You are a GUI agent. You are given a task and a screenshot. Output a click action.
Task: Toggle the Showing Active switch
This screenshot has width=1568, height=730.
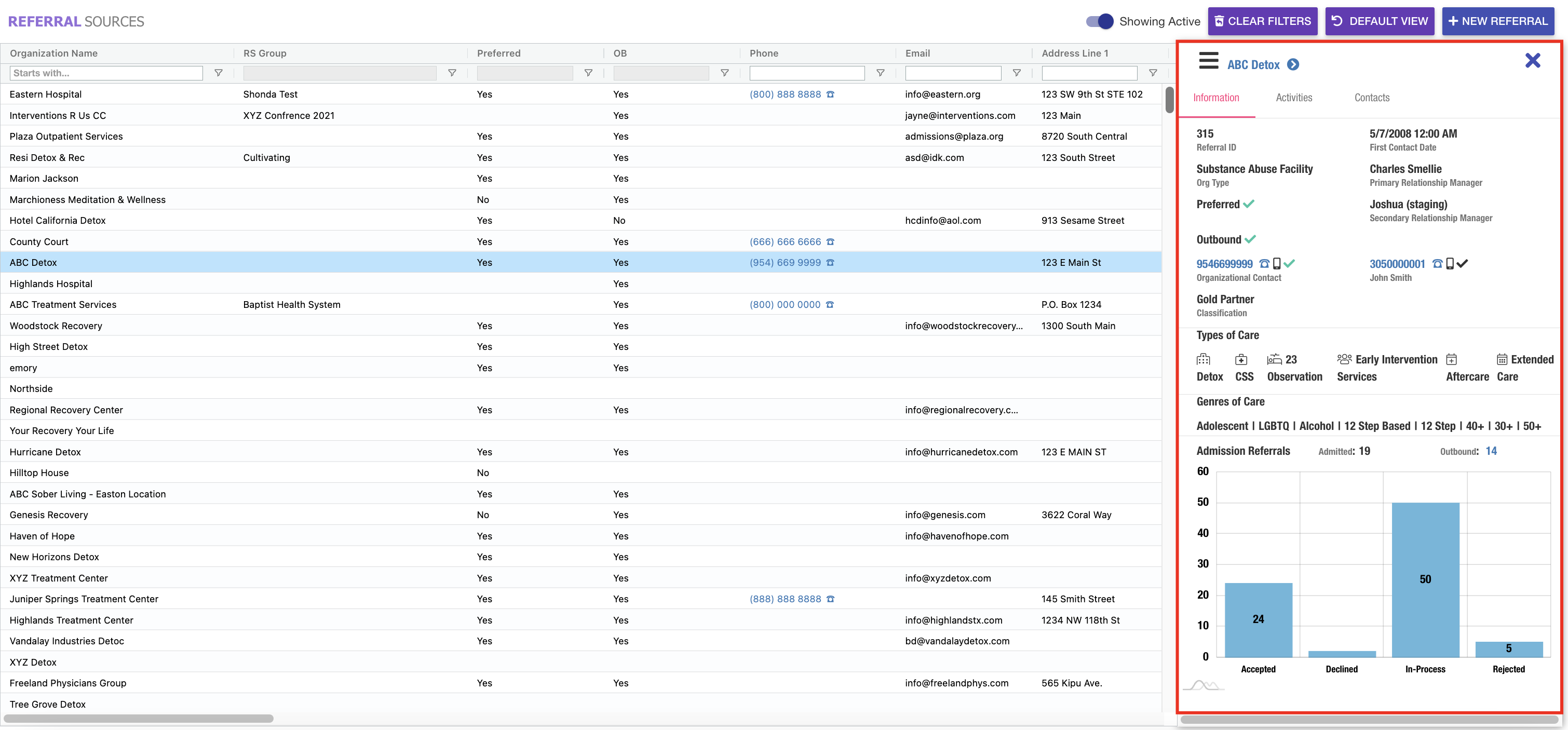[1099, 21]
